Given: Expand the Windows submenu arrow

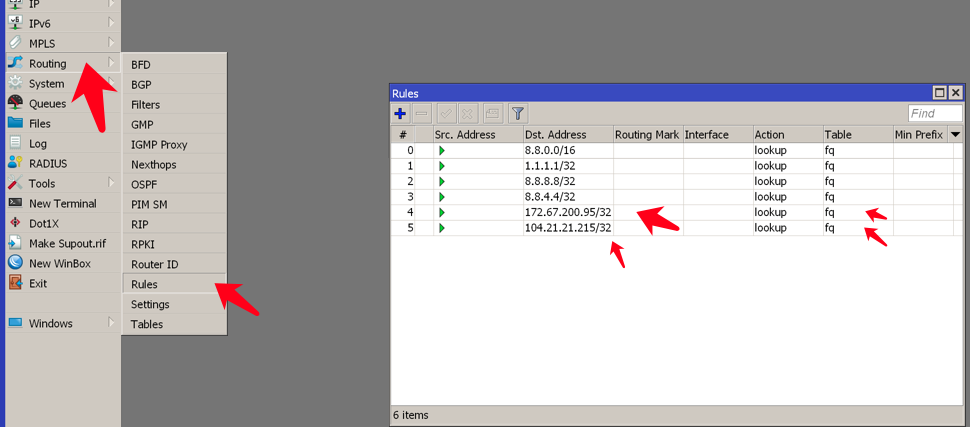Looking at the screenshot, I should [x=111, y=322].
